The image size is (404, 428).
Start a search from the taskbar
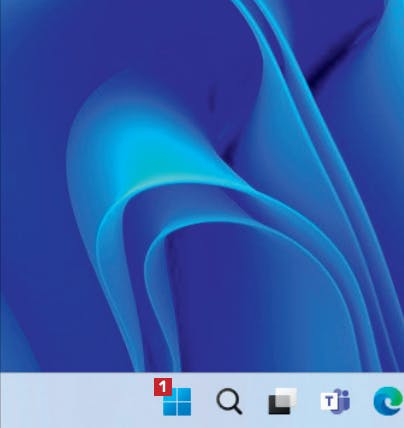229,402
